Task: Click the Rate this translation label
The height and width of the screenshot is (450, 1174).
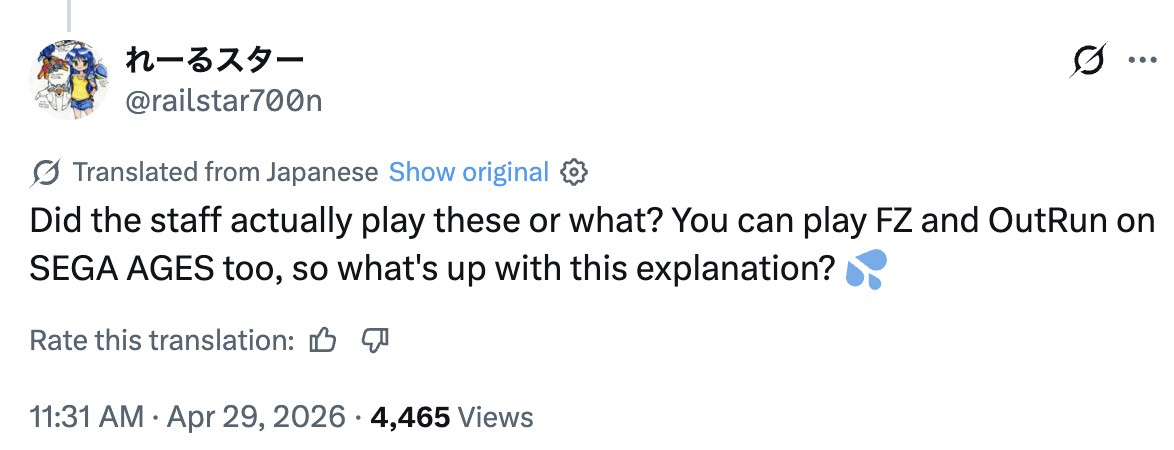Action: pyautogui.click(x=161, y=341)
